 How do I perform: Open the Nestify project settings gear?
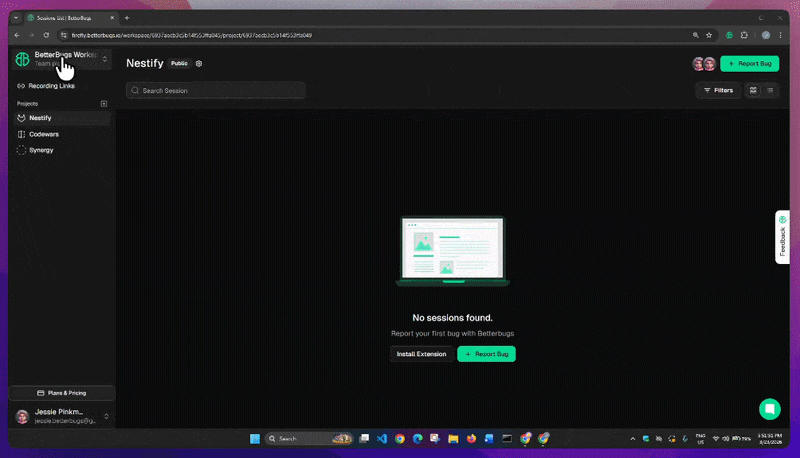coord(199,64)
